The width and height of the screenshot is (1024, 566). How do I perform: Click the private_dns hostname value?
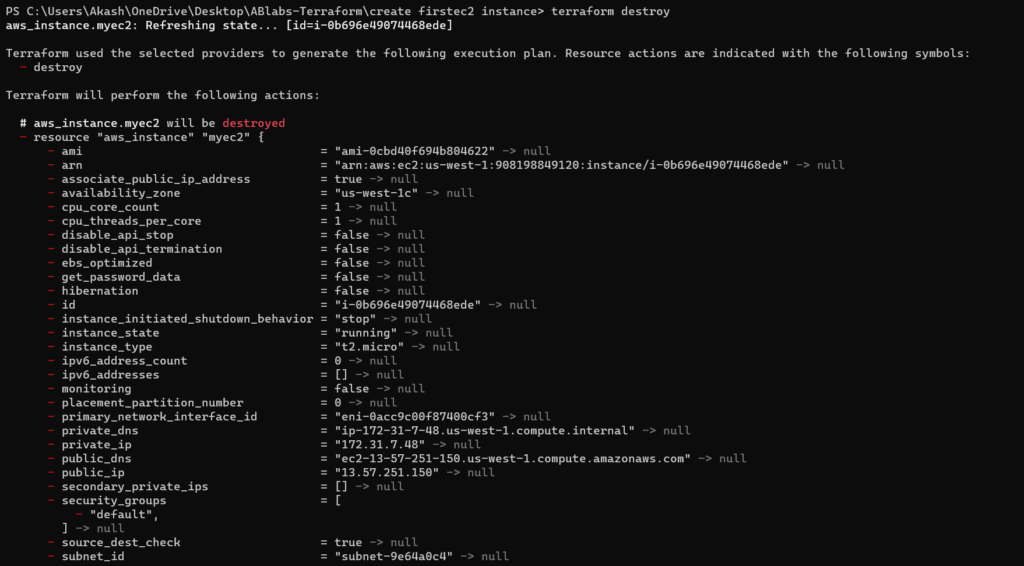pyautogui.click(x=485, y=431)
